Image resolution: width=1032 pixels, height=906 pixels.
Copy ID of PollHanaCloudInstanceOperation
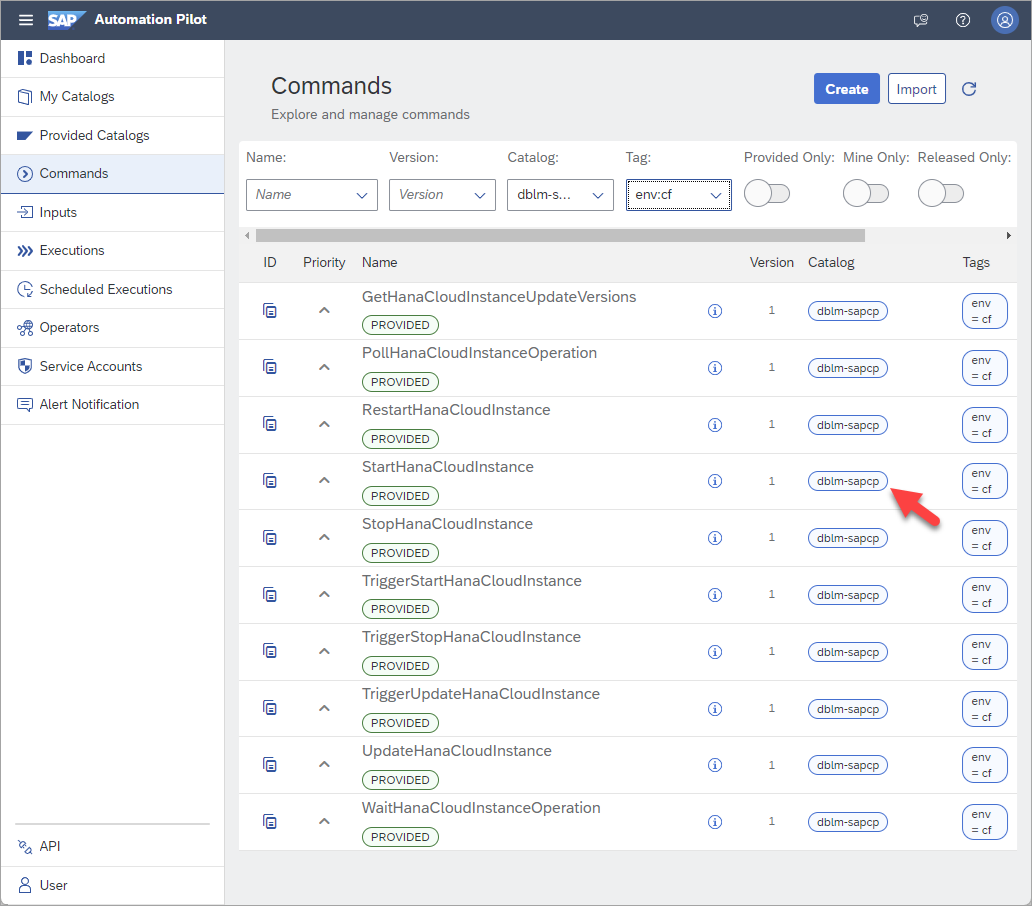pyautogui.click(x=270, y=367)
